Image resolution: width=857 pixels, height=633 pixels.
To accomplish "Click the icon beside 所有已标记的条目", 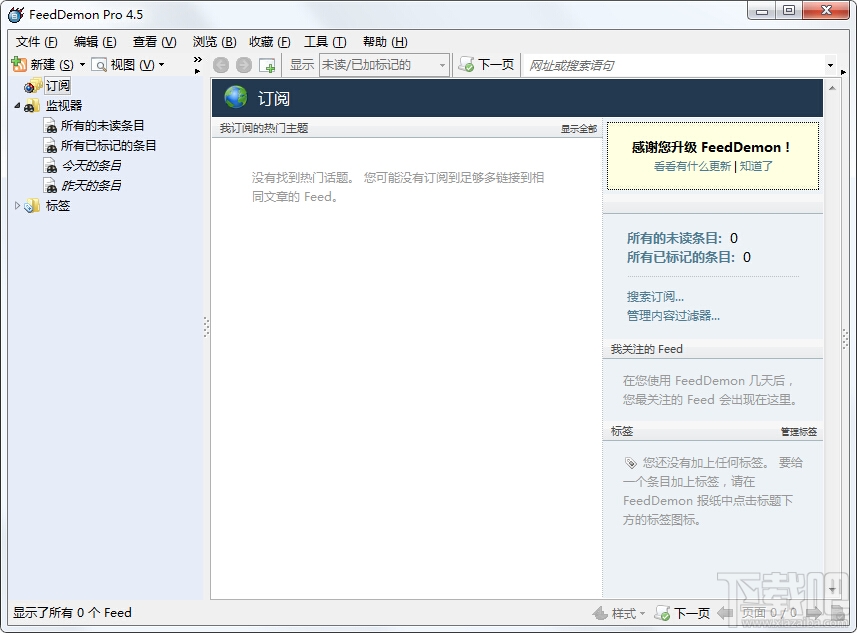I will coord(50,146).
